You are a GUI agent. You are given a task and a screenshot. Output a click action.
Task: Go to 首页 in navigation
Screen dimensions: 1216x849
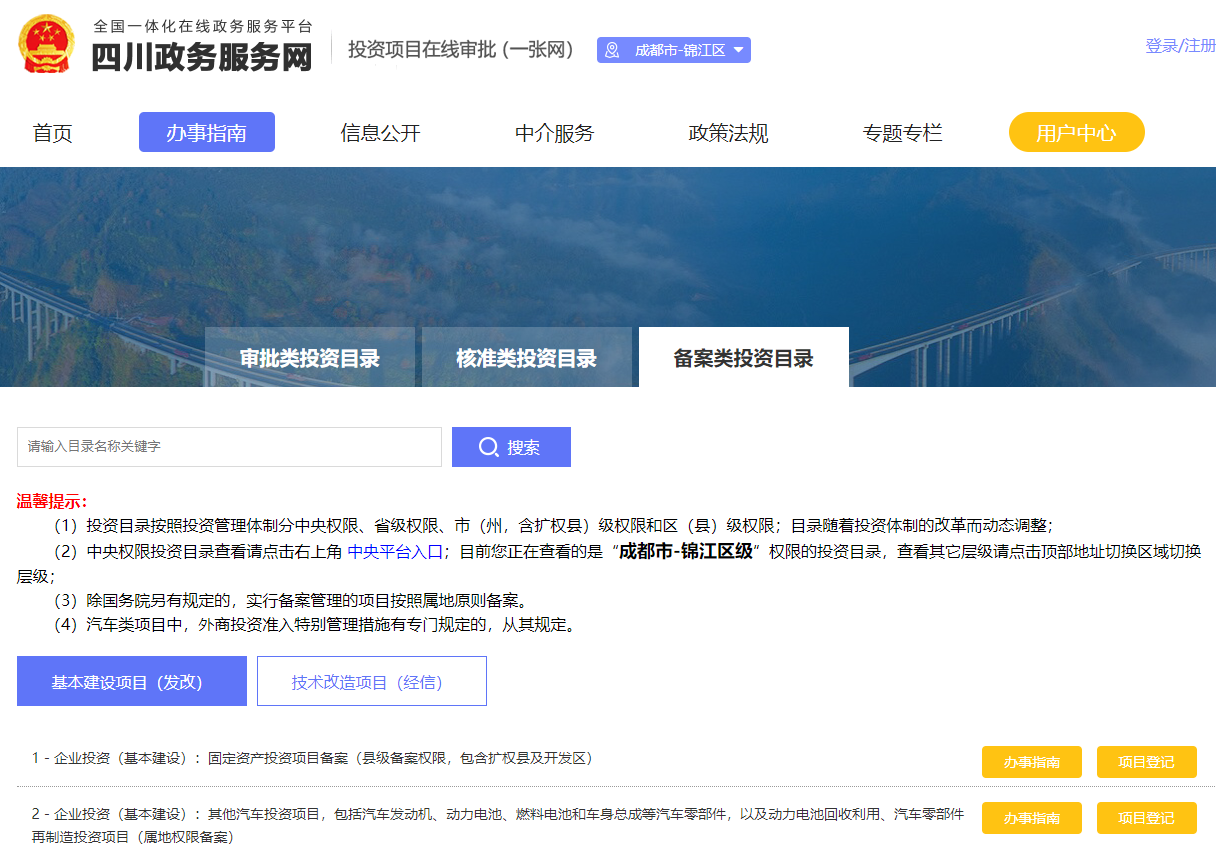[x=52, y=133]
